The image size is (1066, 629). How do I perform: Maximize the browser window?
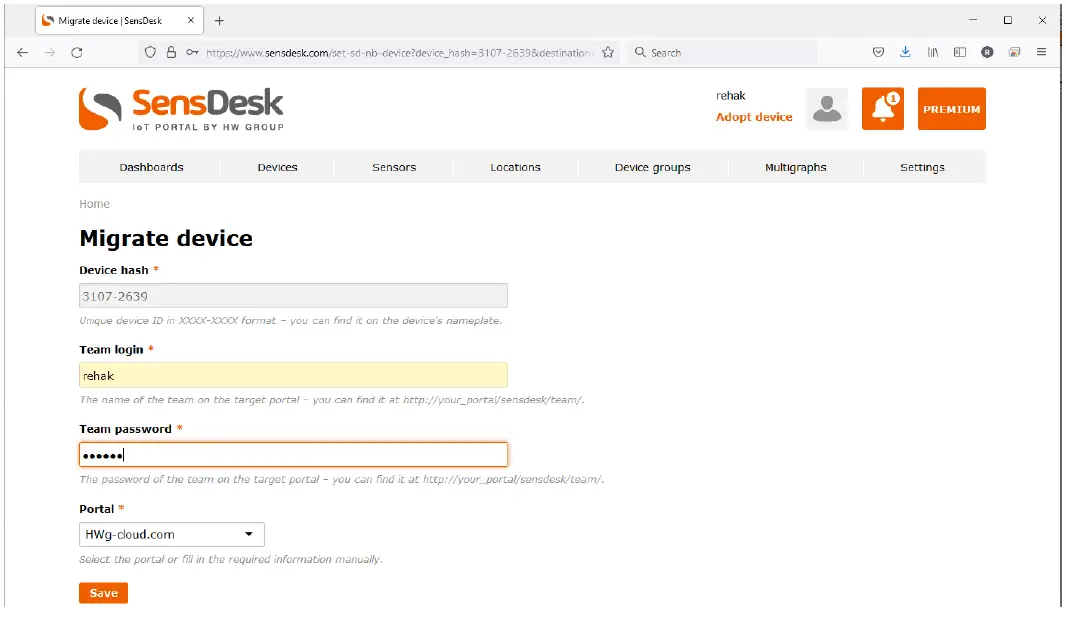pyautogui.click(x=1008, y=20)
